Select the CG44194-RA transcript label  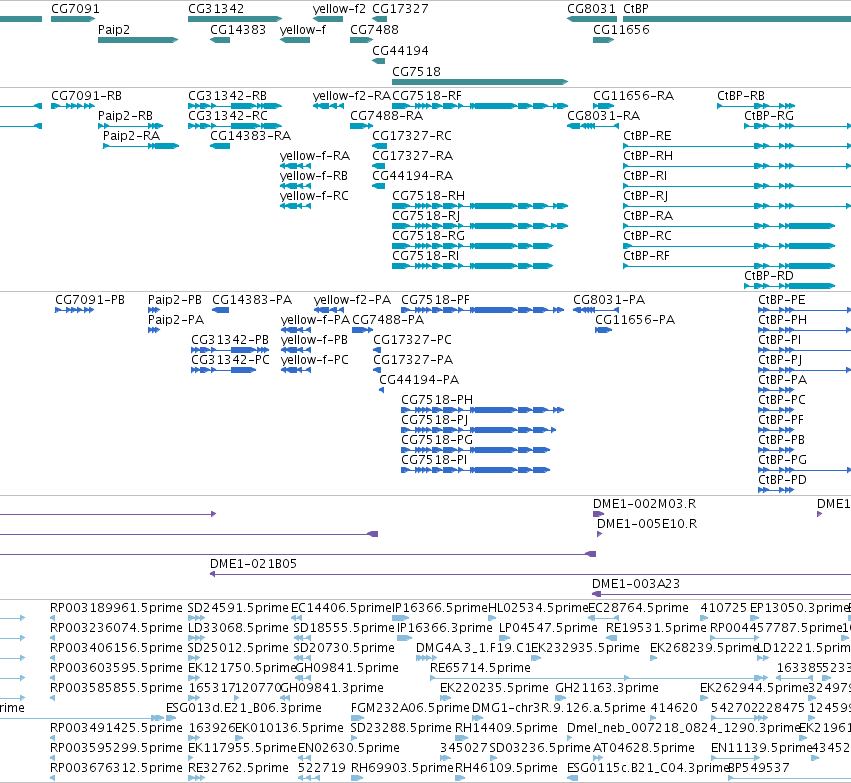412,176
